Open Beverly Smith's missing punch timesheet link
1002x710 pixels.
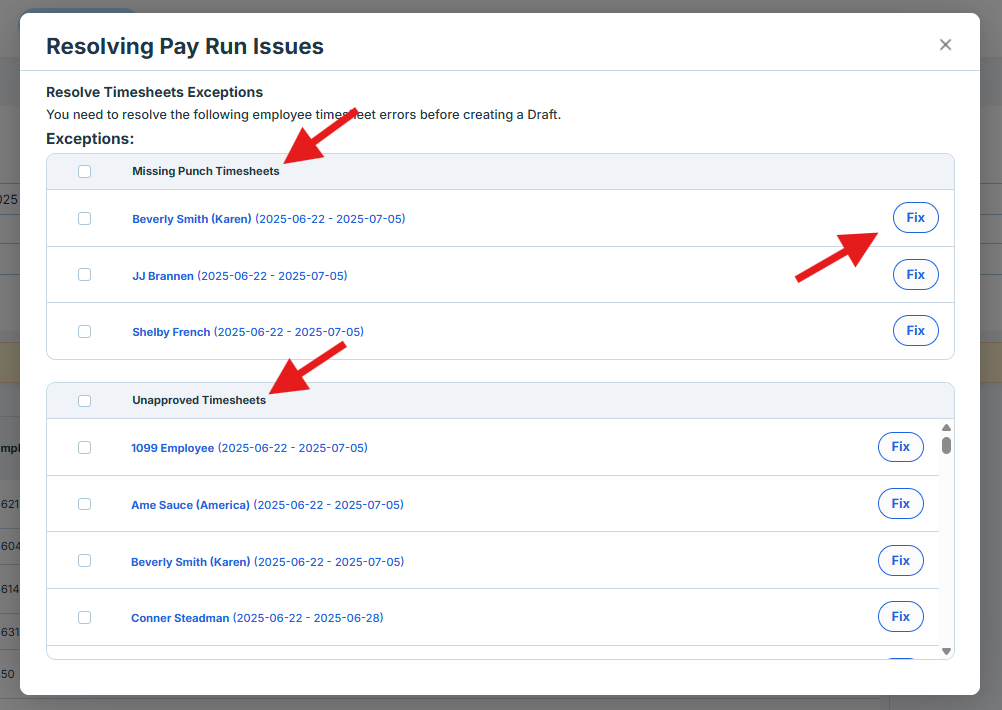pos(191,219)
